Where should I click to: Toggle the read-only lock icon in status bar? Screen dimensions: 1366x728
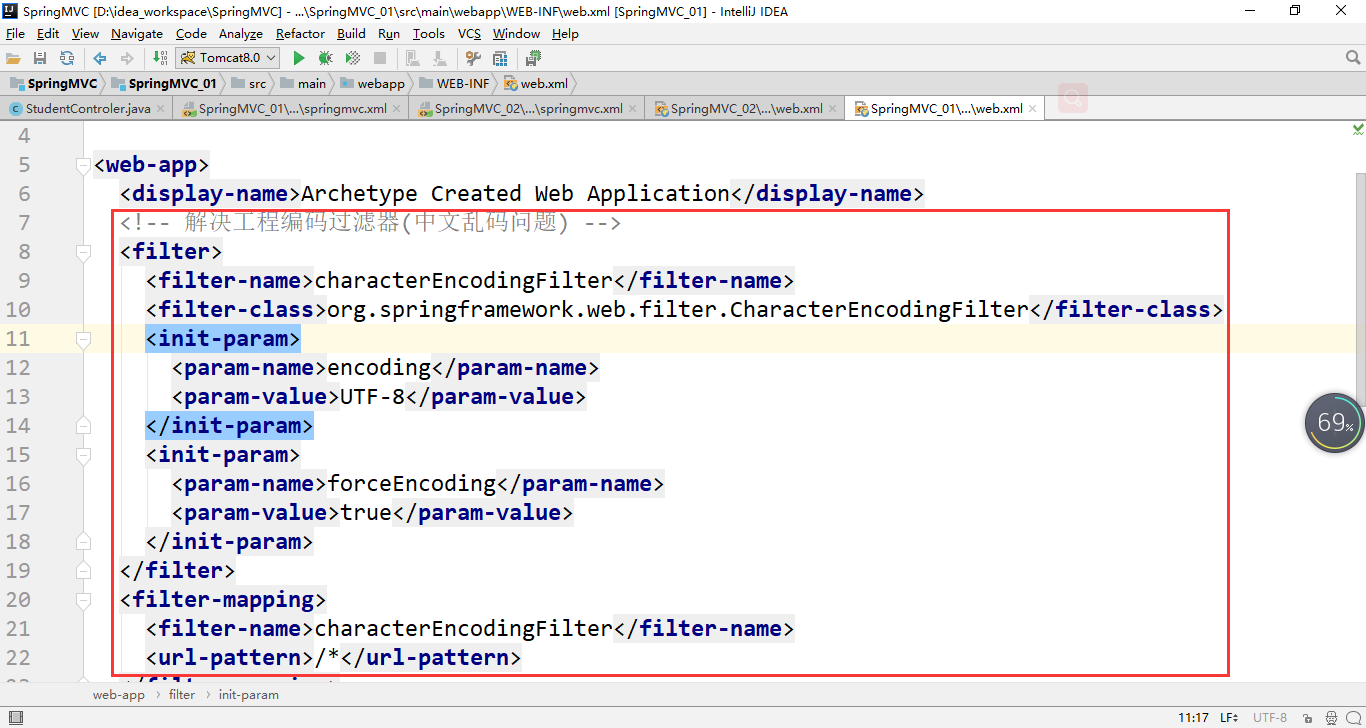[1310, 717]
